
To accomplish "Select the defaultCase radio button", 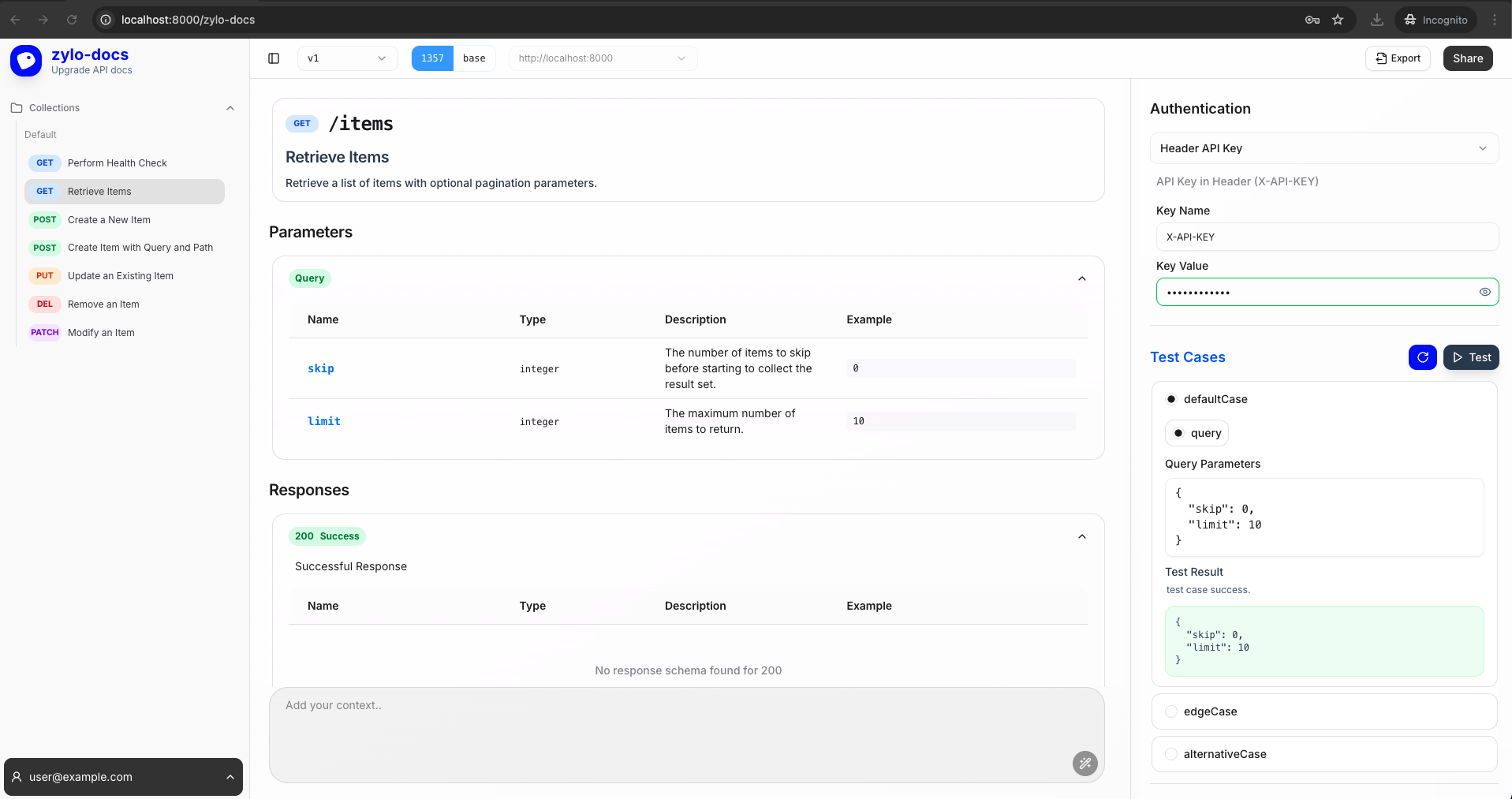I will coord(1171,399).
